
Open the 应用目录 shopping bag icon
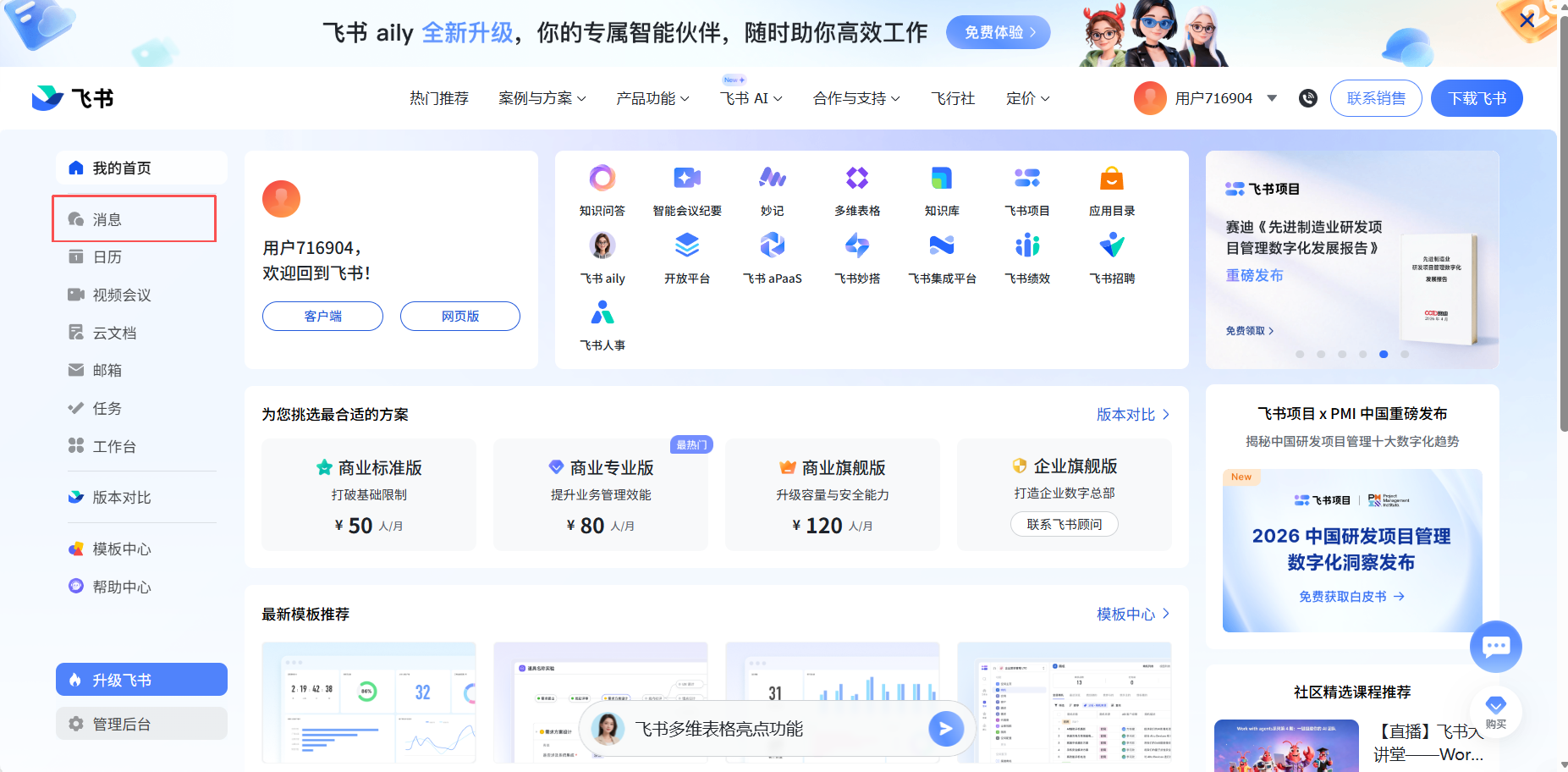1112,179
